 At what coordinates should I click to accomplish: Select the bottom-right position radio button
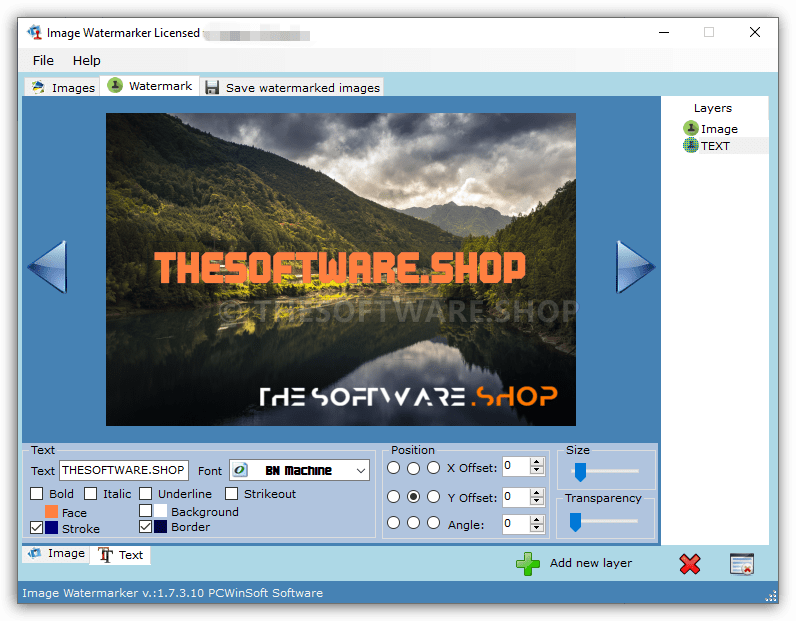click(x=434, y=522)
